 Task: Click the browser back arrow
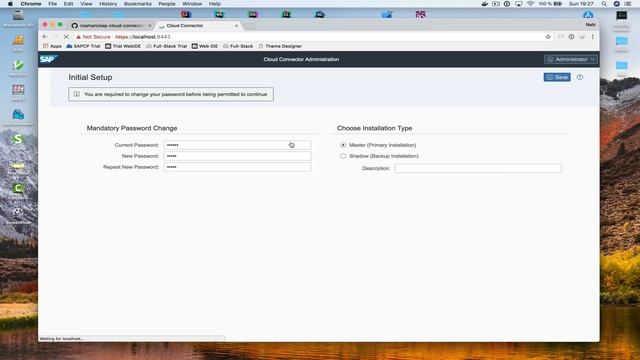[45, 37]
